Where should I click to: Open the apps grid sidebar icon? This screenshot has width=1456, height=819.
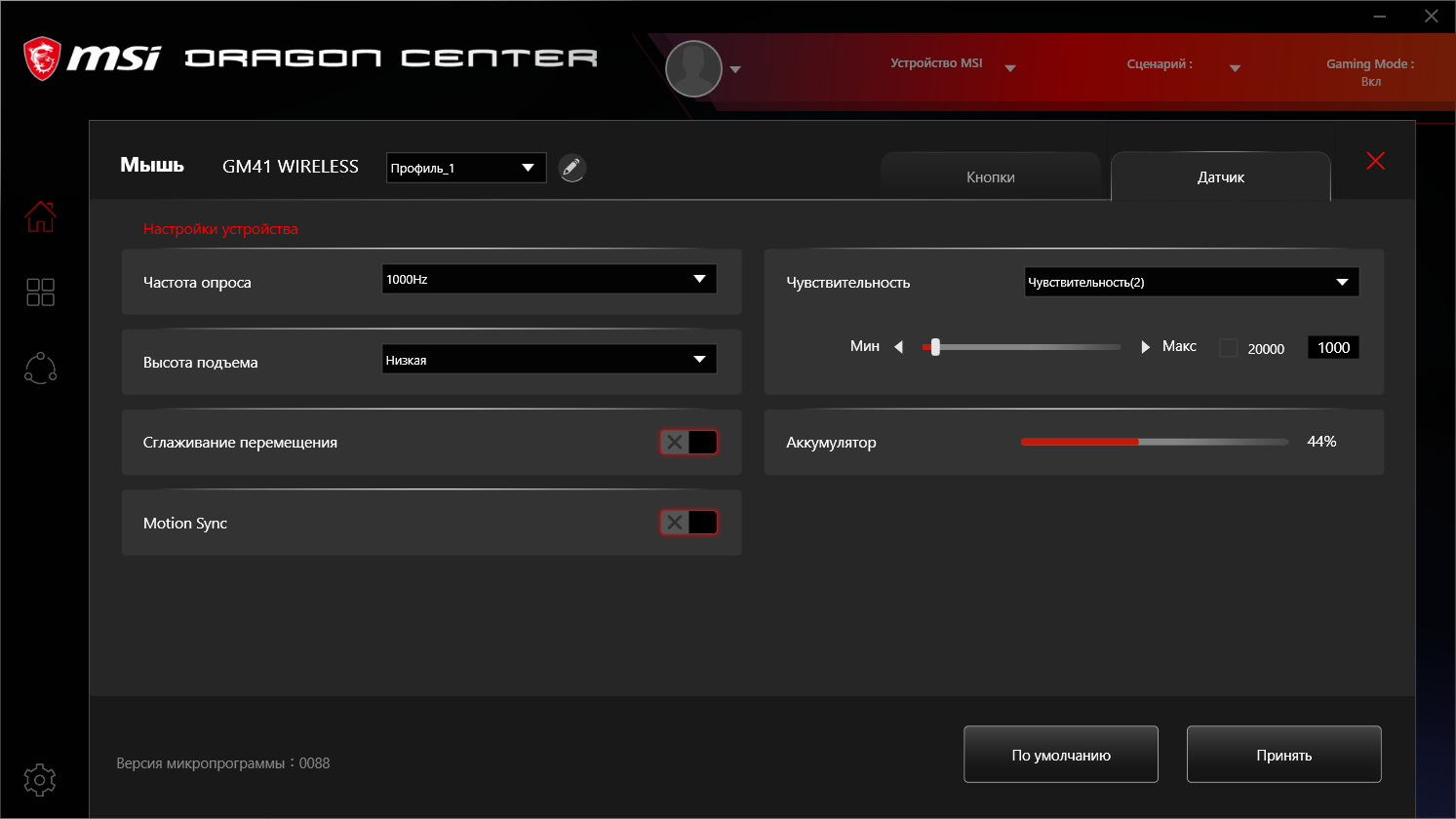click(x=40, y=292)
